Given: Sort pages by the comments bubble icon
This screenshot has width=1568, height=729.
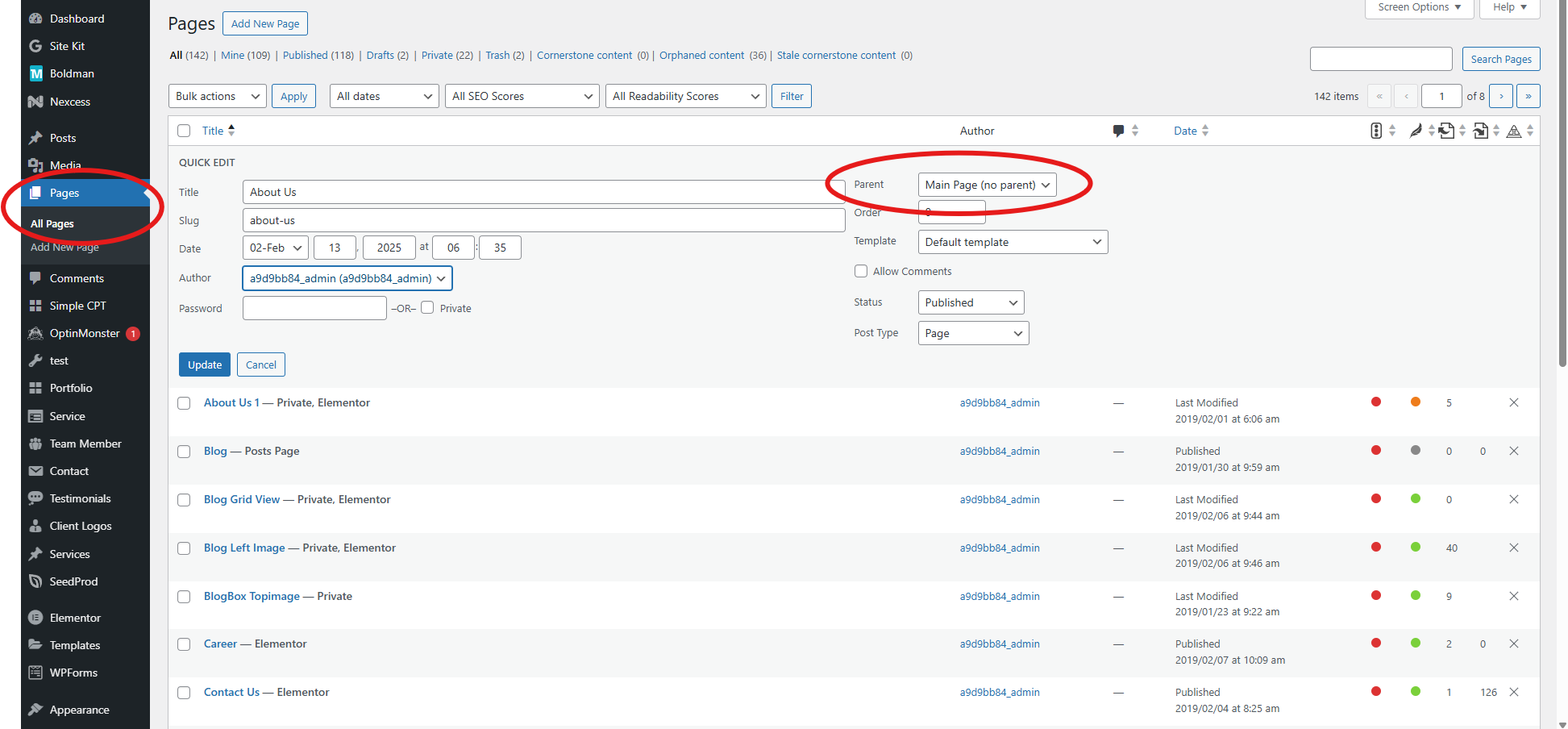Looking at the screenshot, I should (x=1118, y=131).
